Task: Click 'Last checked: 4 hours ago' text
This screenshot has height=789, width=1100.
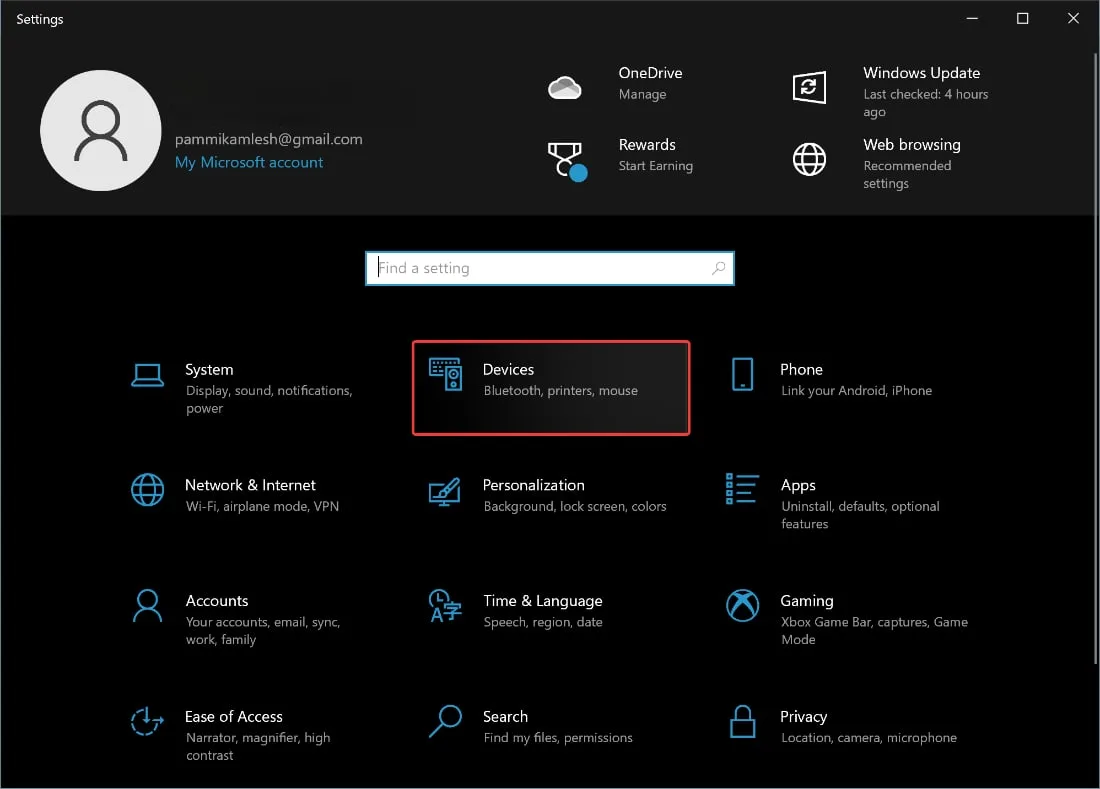Action: tap(925, 103)
